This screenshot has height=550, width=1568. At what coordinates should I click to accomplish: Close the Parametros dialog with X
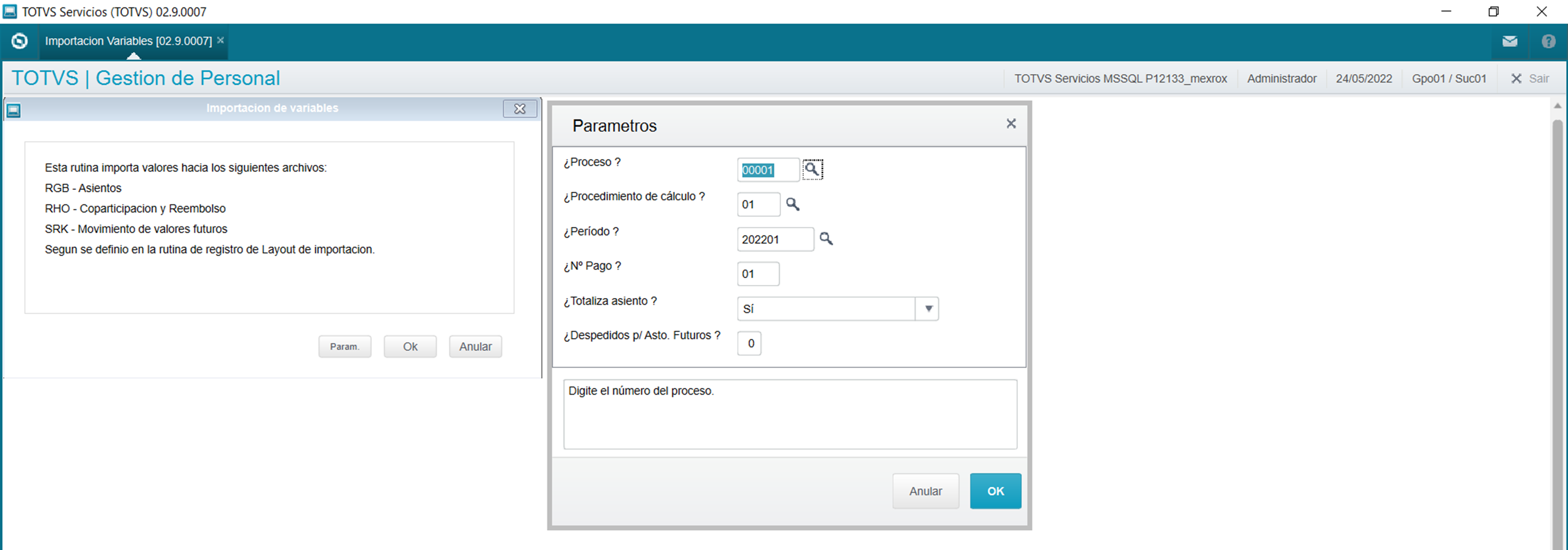[x=1011, y=123]
